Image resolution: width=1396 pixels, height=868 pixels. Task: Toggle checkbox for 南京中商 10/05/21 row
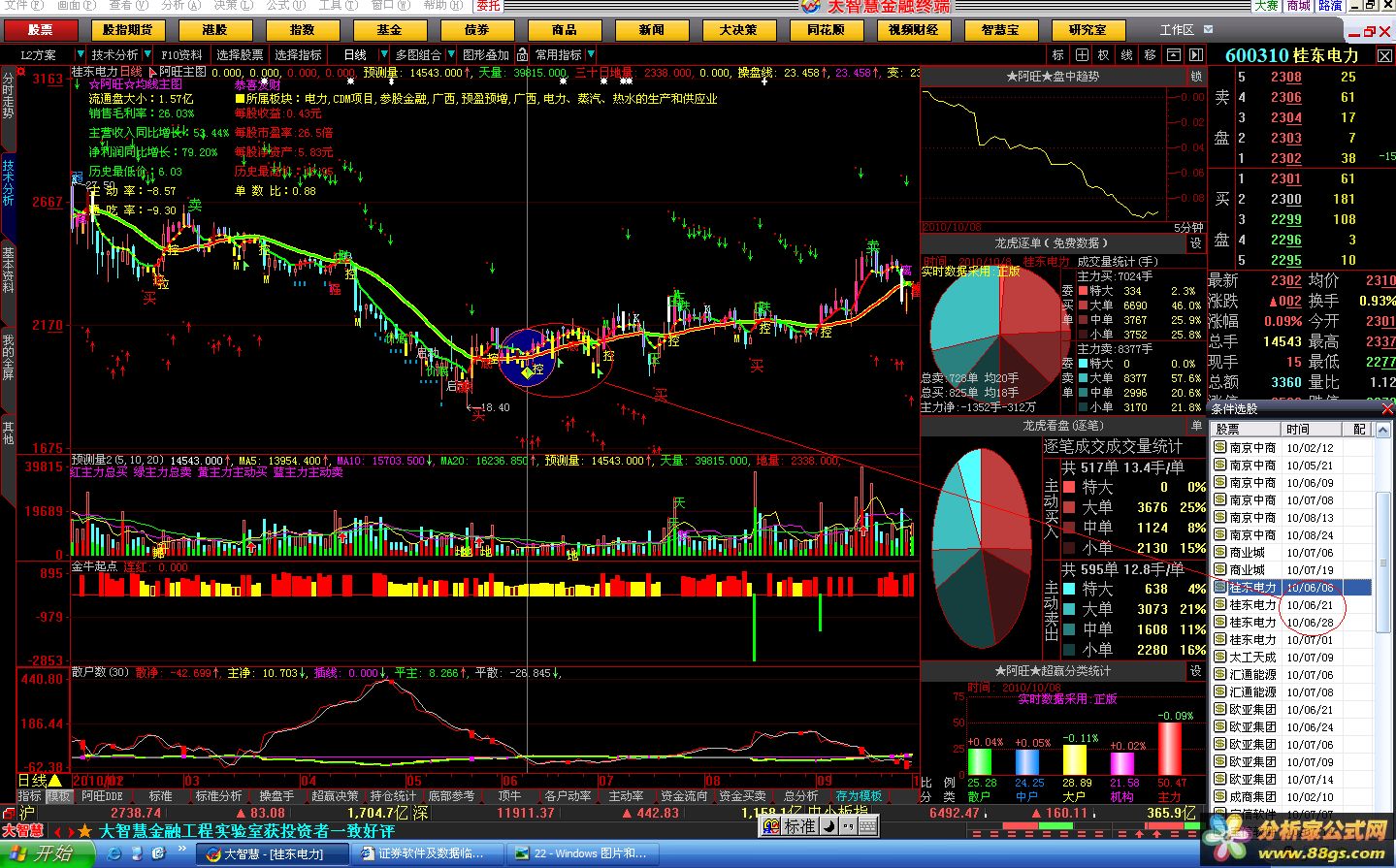[x=1220, y=465]
